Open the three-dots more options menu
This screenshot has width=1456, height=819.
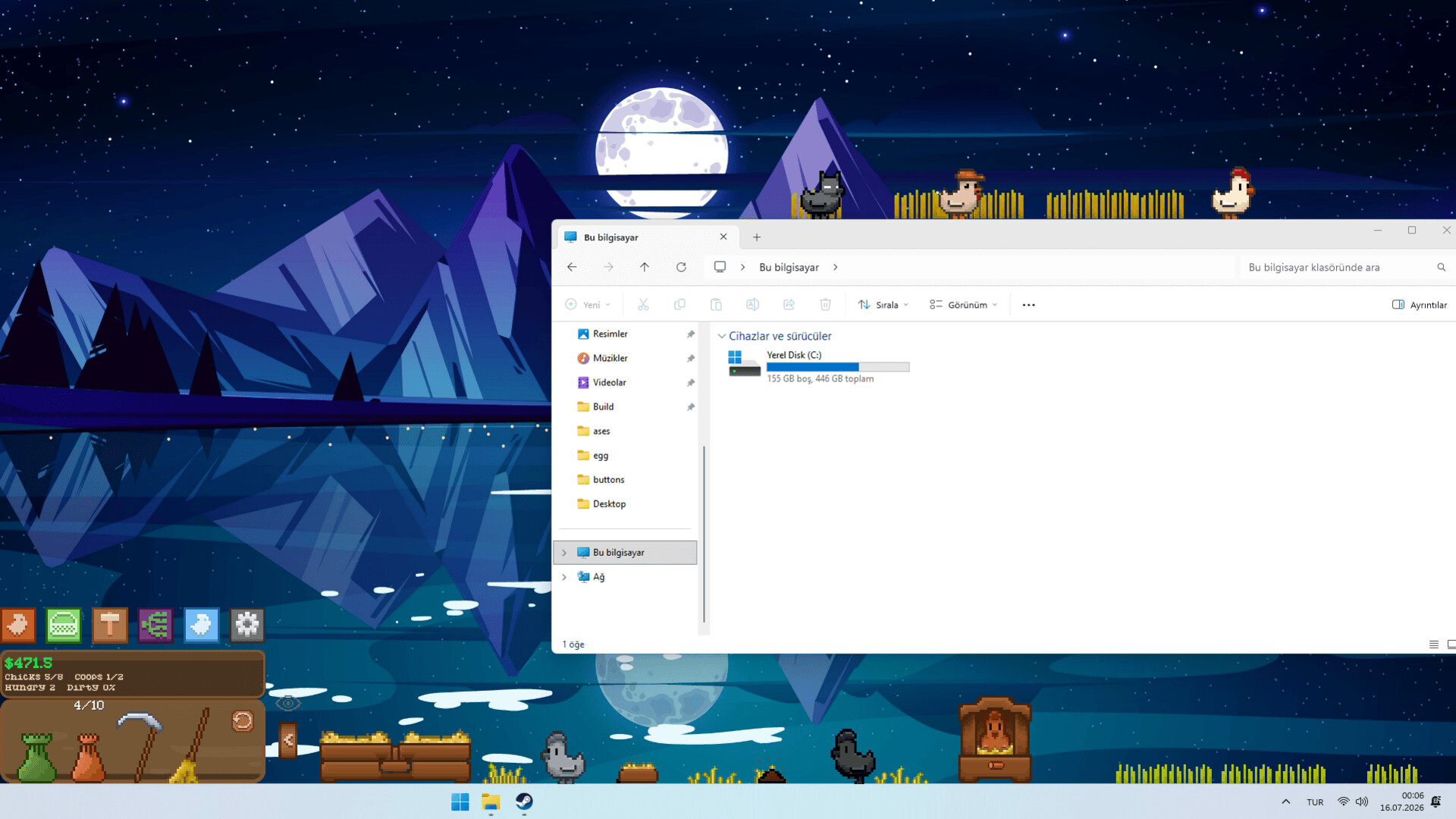pyautogui.click(x=1028, y=305)
